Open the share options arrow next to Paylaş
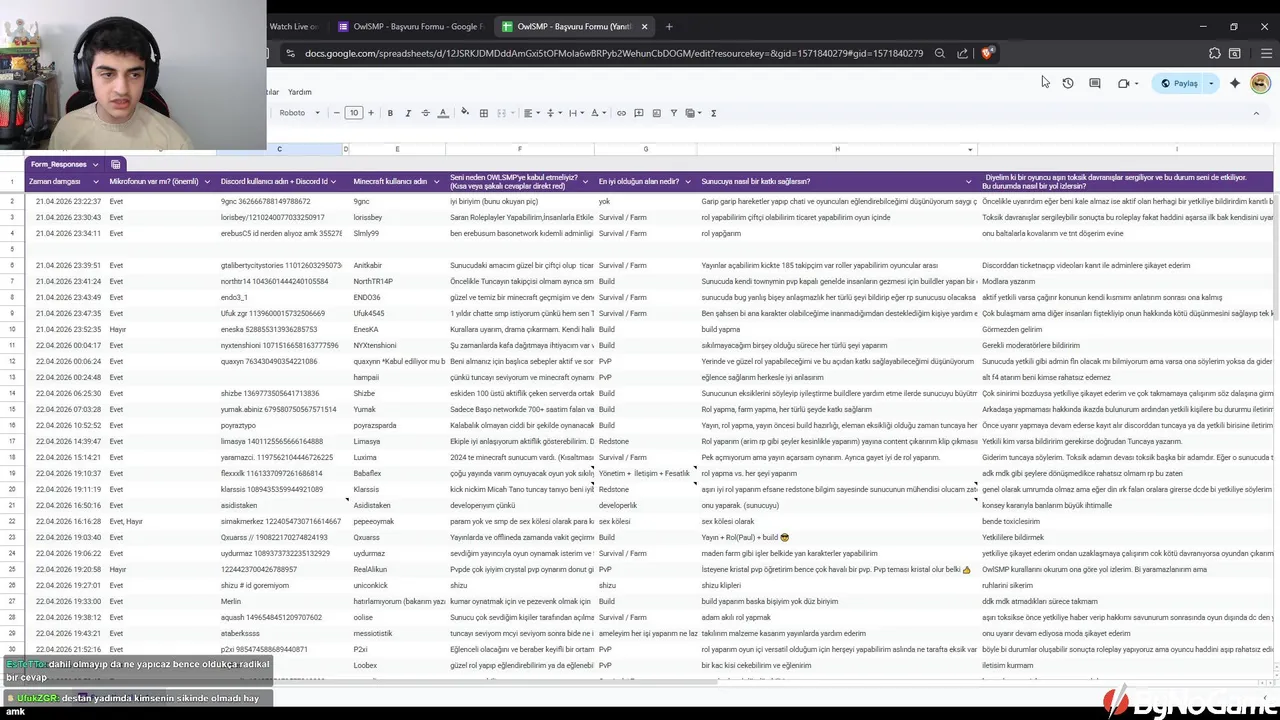Image resolution: width=1280 pixels, height=720 pixels. tap(1211, 83)
